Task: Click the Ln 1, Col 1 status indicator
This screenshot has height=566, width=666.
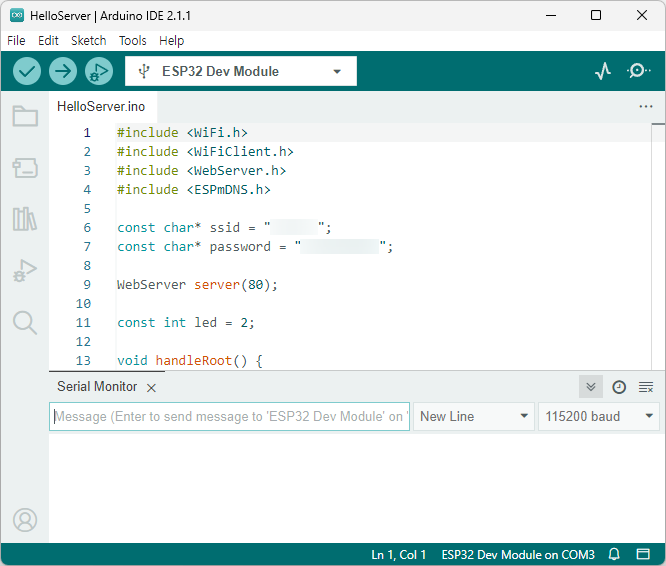Action: point(398,555)
